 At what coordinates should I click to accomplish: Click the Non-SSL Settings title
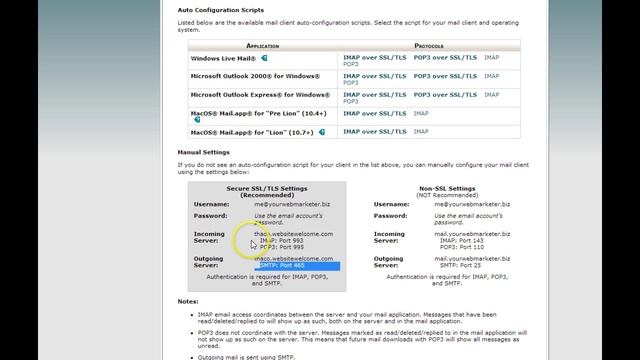447,189
